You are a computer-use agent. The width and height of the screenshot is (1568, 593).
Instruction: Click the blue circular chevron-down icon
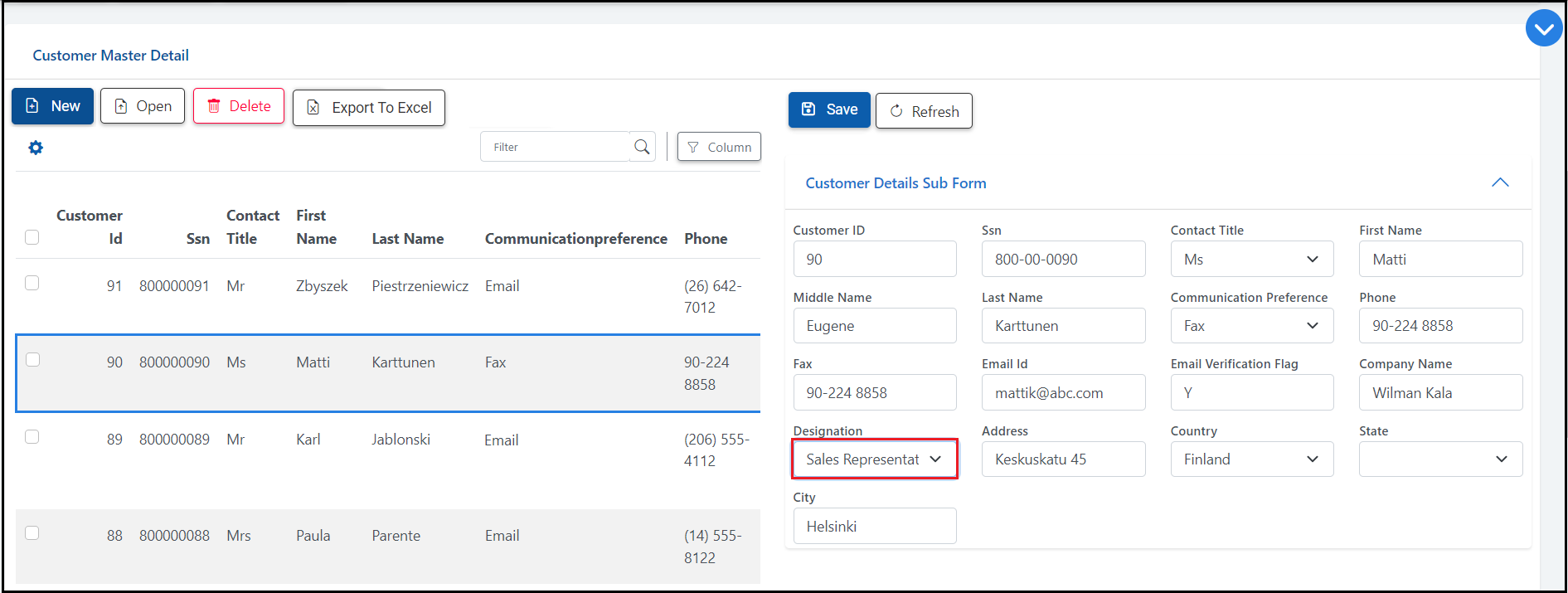tap(1543, 29)
